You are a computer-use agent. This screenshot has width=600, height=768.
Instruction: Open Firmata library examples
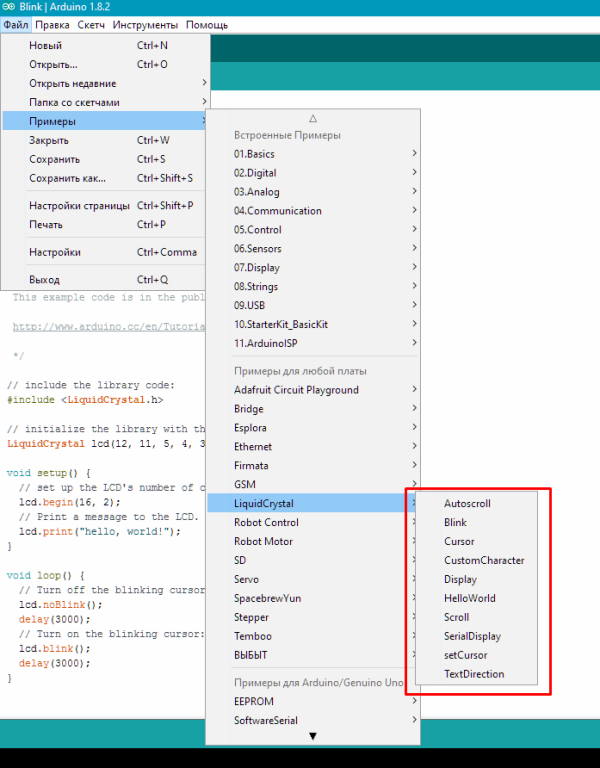[x=313, y=466]
